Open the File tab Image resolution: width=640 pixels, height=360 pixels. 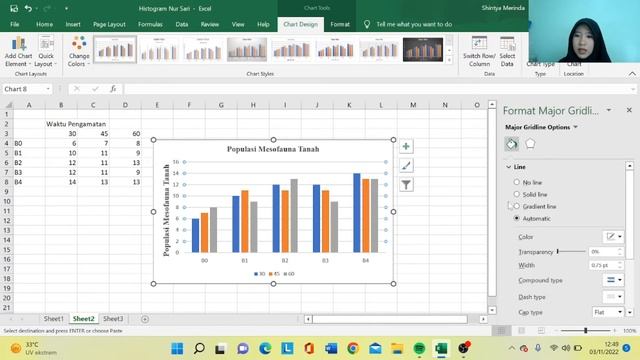[x=14, y=24]
